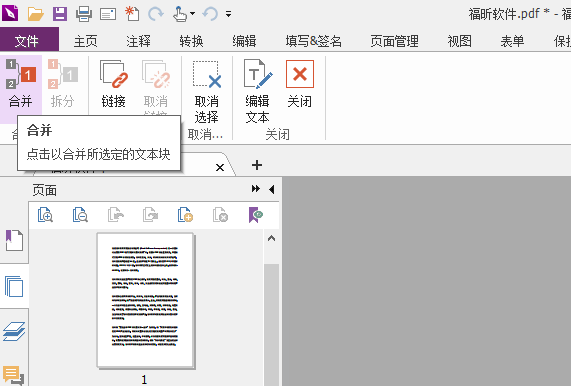The width and height of the screenshot is (571, 386).
Task: Collapse the 页面 panel with left arrow
Action: tap(271, 189)
